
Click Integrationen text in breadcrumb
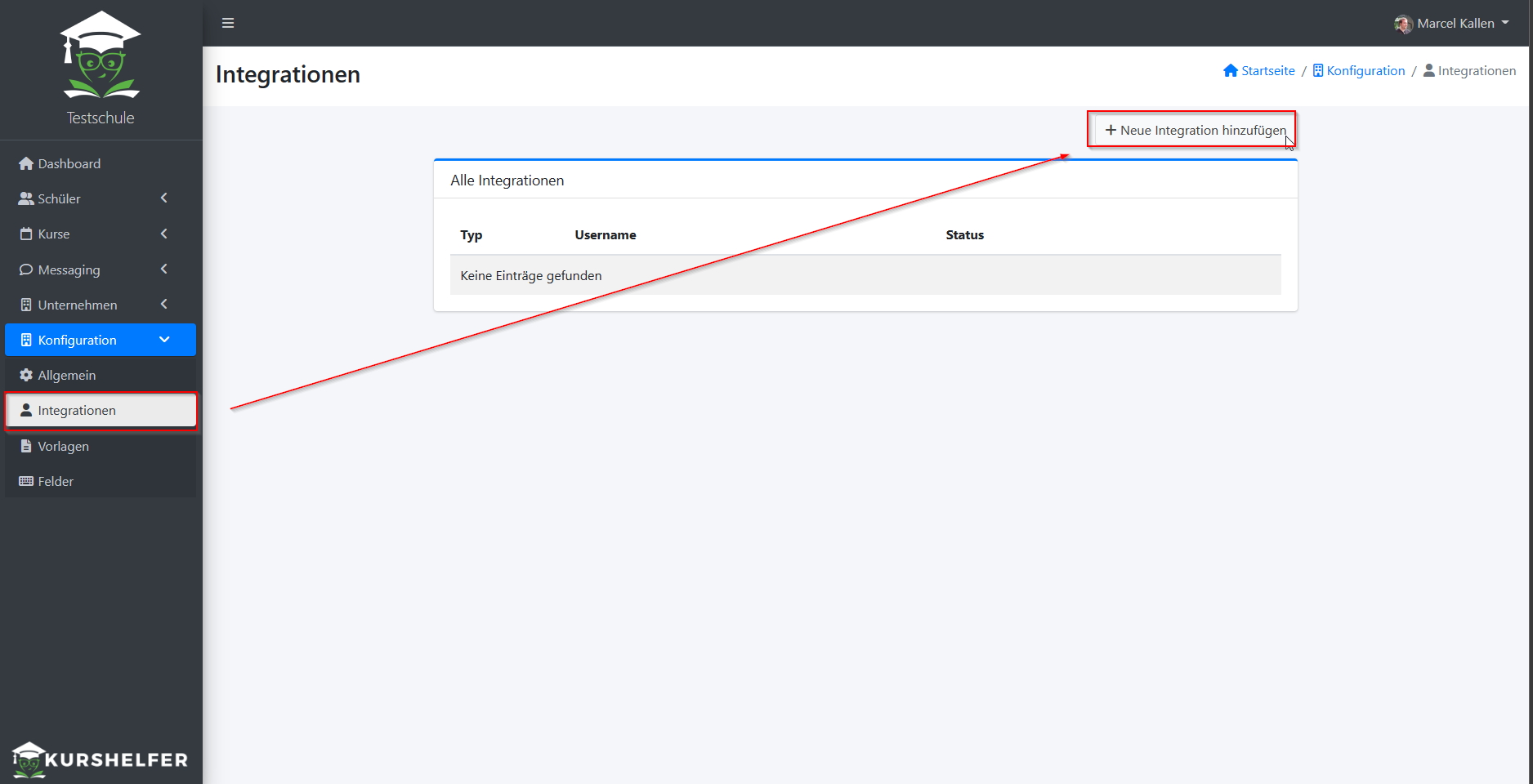coord(1477,70)
